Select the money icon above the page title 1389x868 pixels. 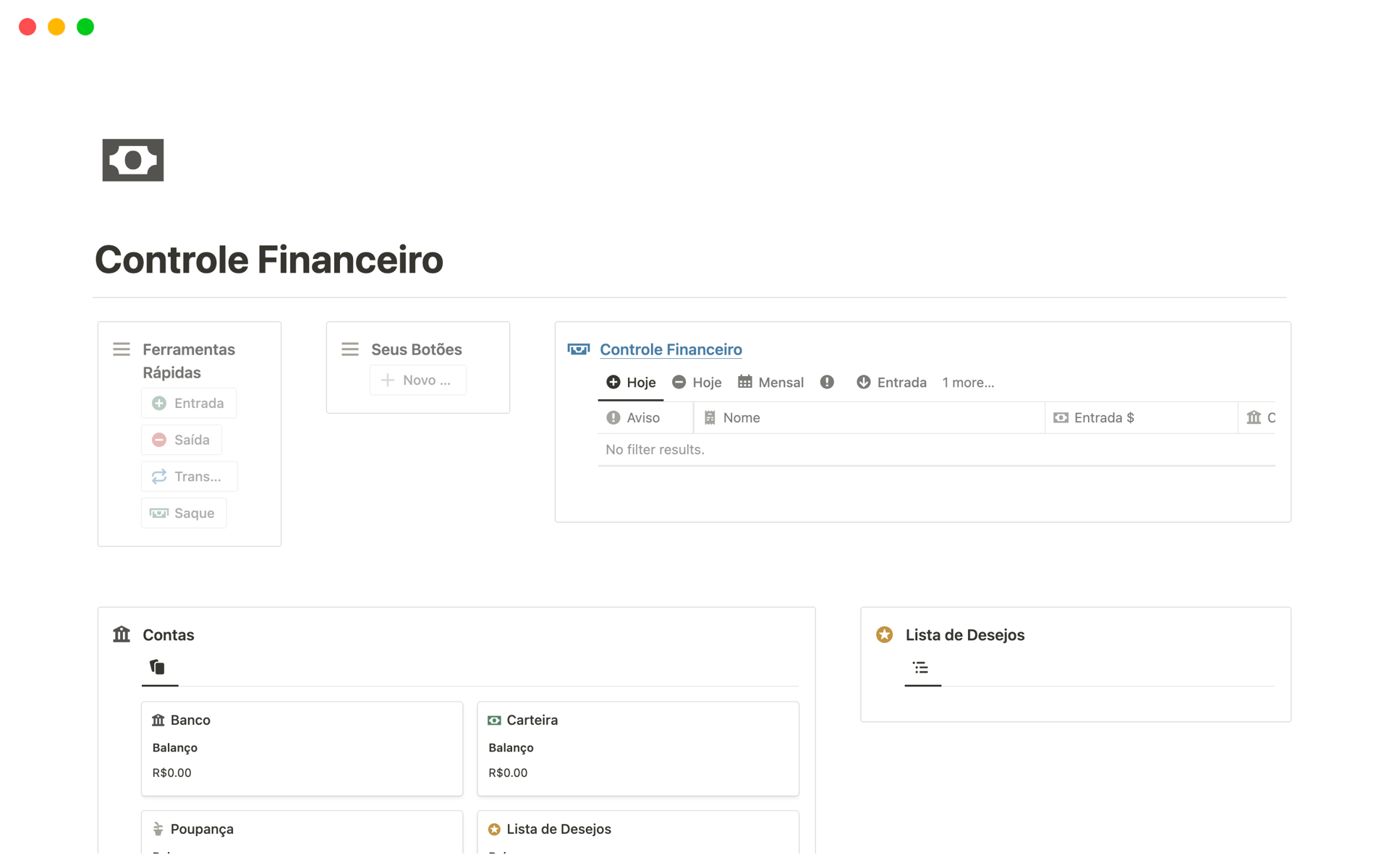point(132,159)
